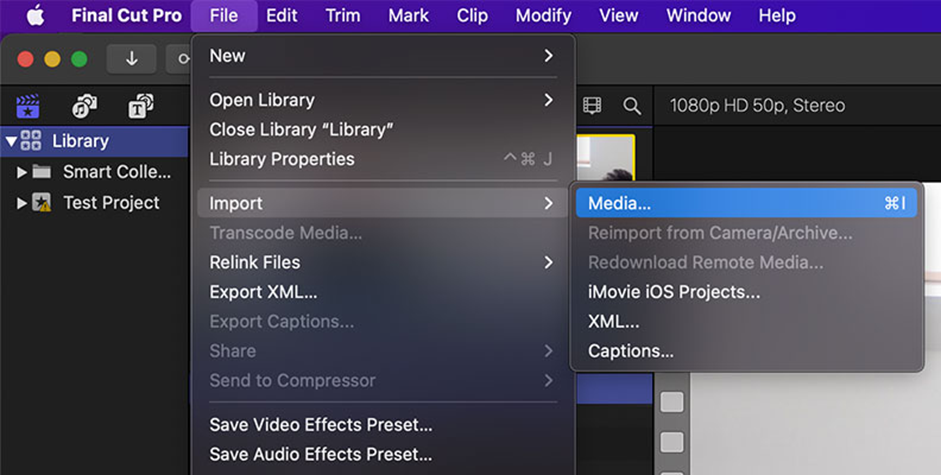Open the Relink Files submenu
Image resolution: width=941 pixels, height=475 pixels.
(382, 262)
